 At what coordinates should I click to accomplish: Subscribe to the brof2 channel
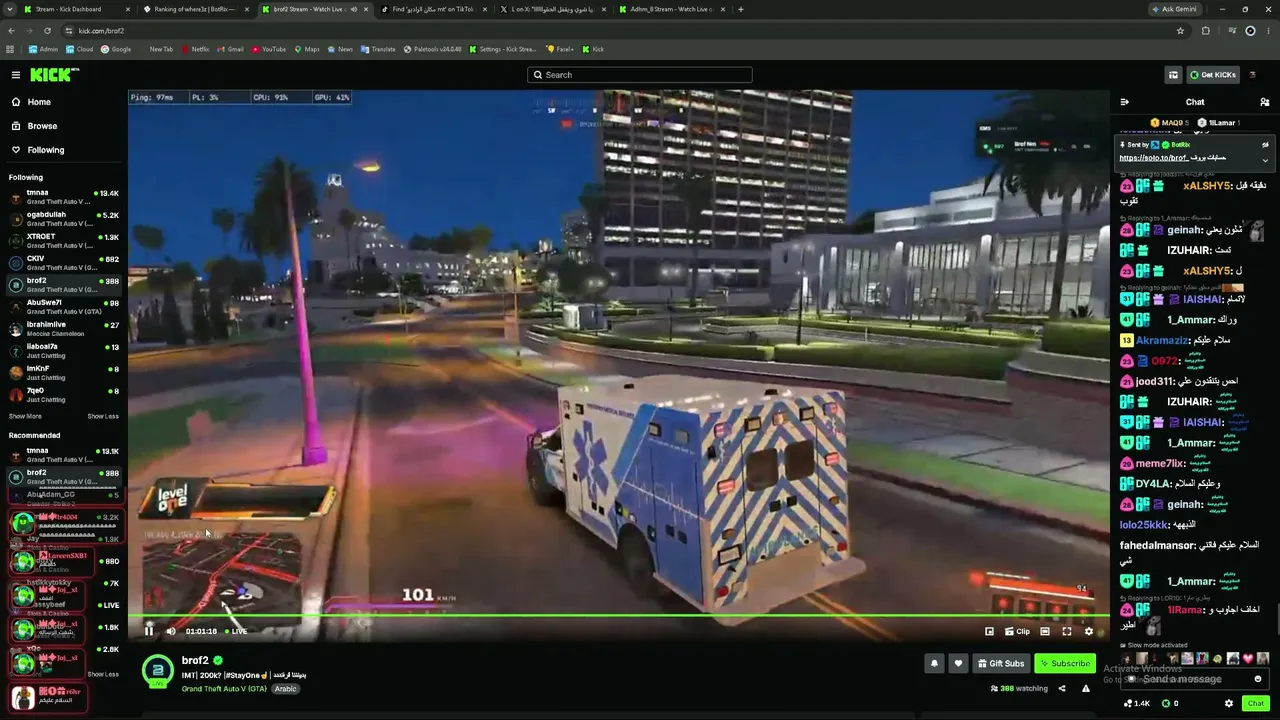coord(1065,663)
